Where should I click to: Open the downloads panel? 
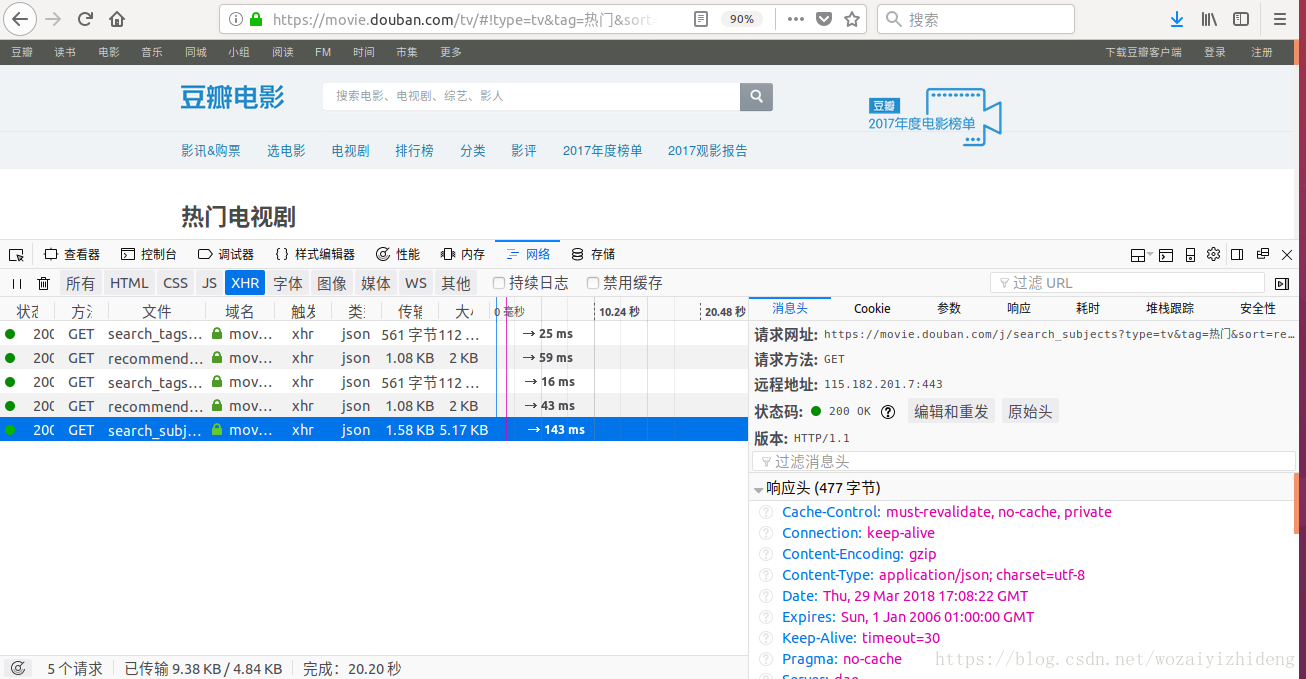pyautogui.click(x=1177, y=19)
